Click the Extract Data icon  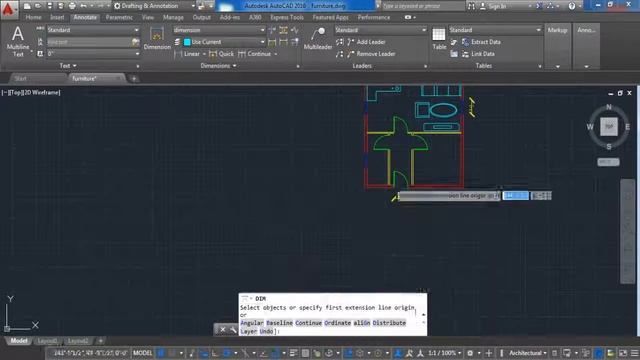(465, 42)
